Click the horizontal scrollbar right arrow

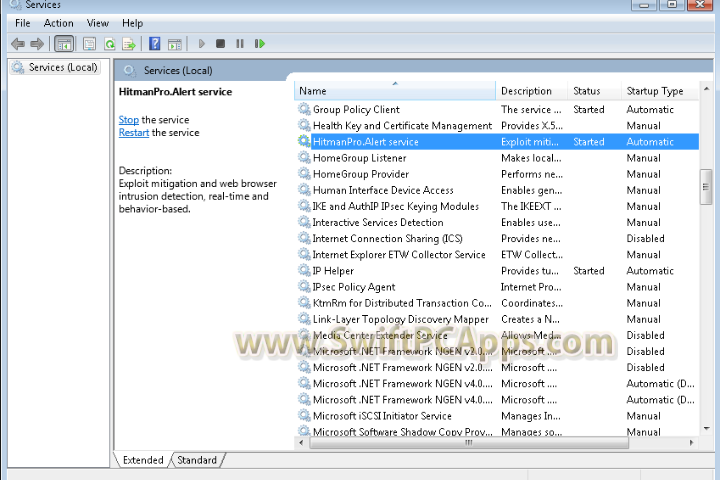click(x=692, y=443)
